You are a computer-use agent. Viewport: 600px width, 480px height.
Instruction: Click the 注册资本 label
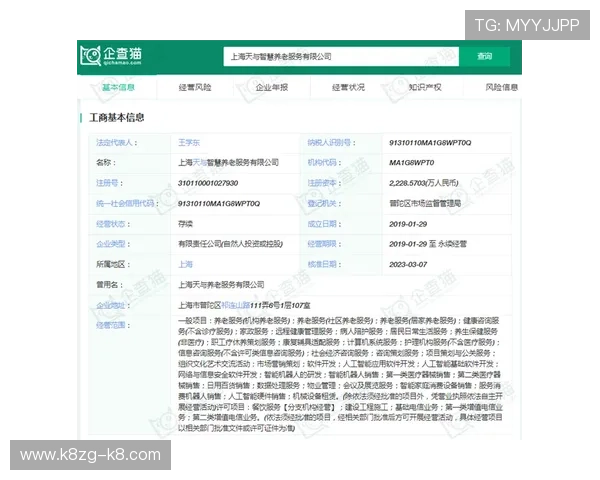click(x=324, y=183)
